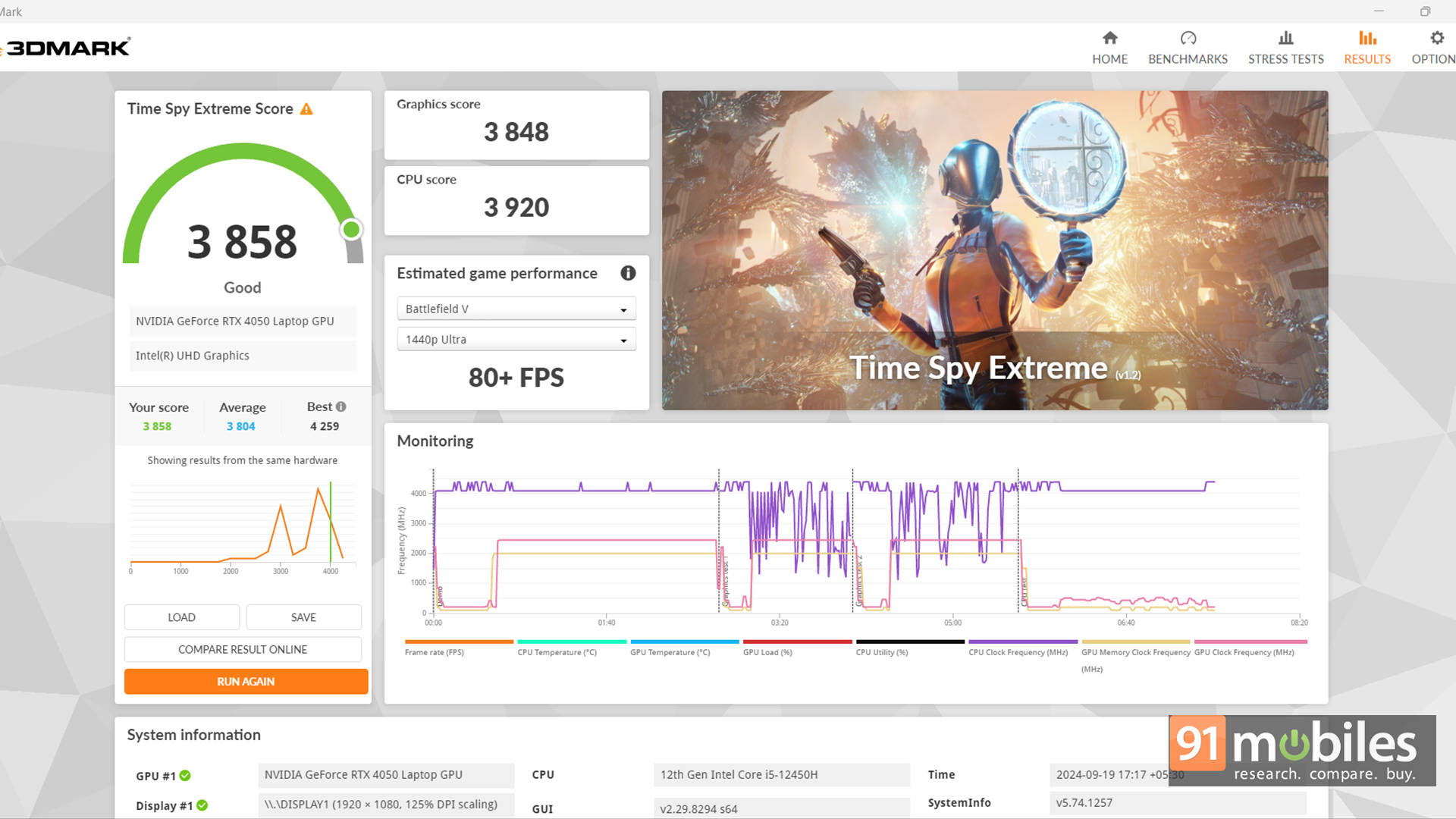Open Stress Tests bar chart icon
The width and height of the screenshot is (1456, 819).
click(x=1285, y=38)
